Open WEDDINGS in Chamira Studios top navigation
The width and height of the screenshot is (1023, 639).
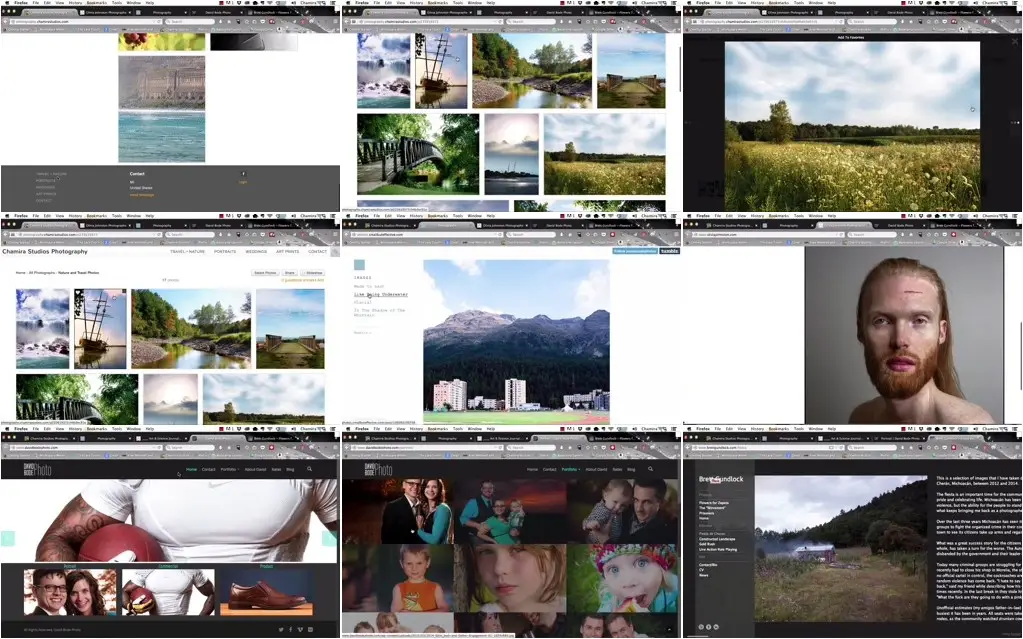pyautogui.click(x=256, y=251)
